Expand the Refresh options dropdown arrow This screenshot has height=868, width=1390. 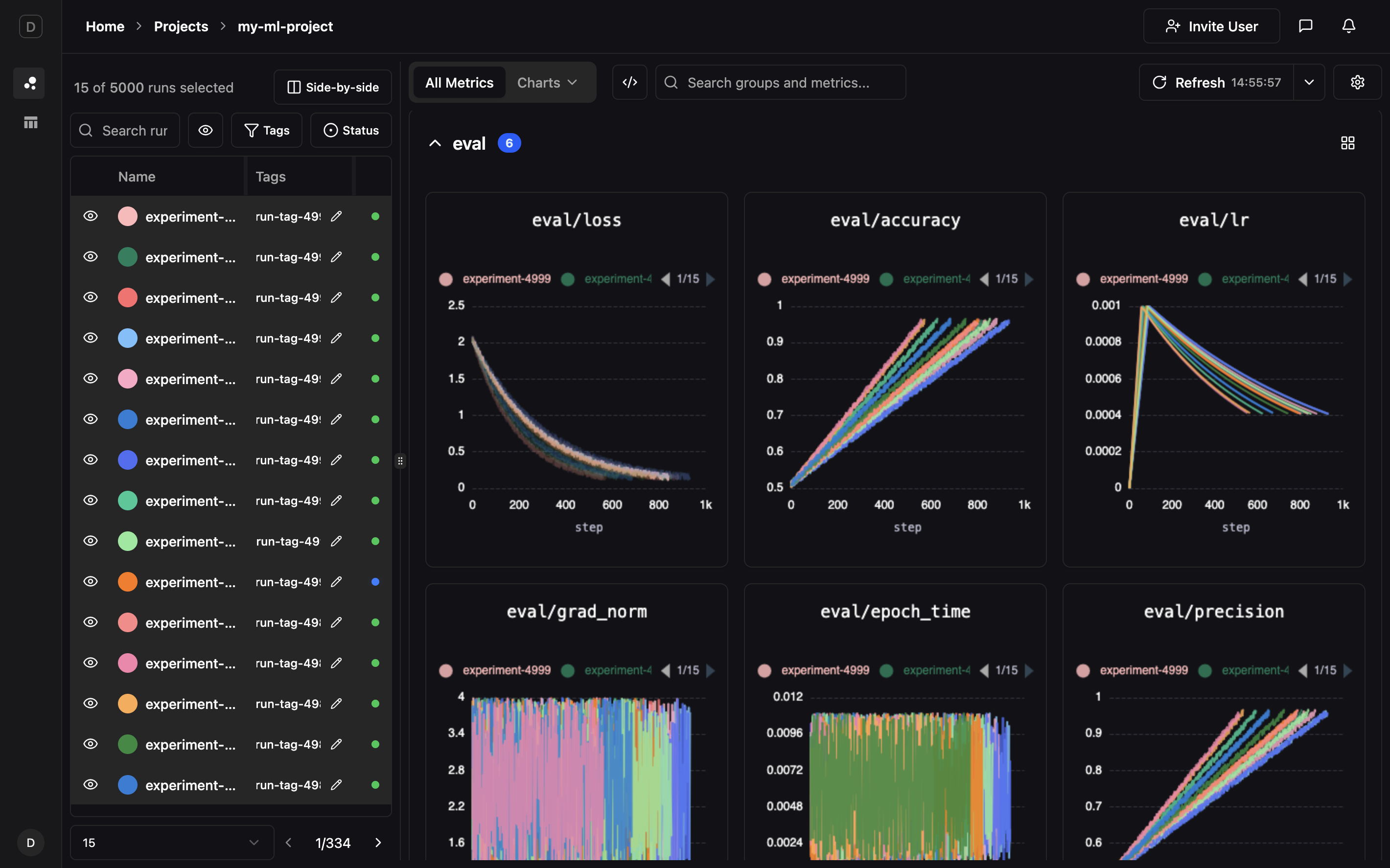(1308, 83)
